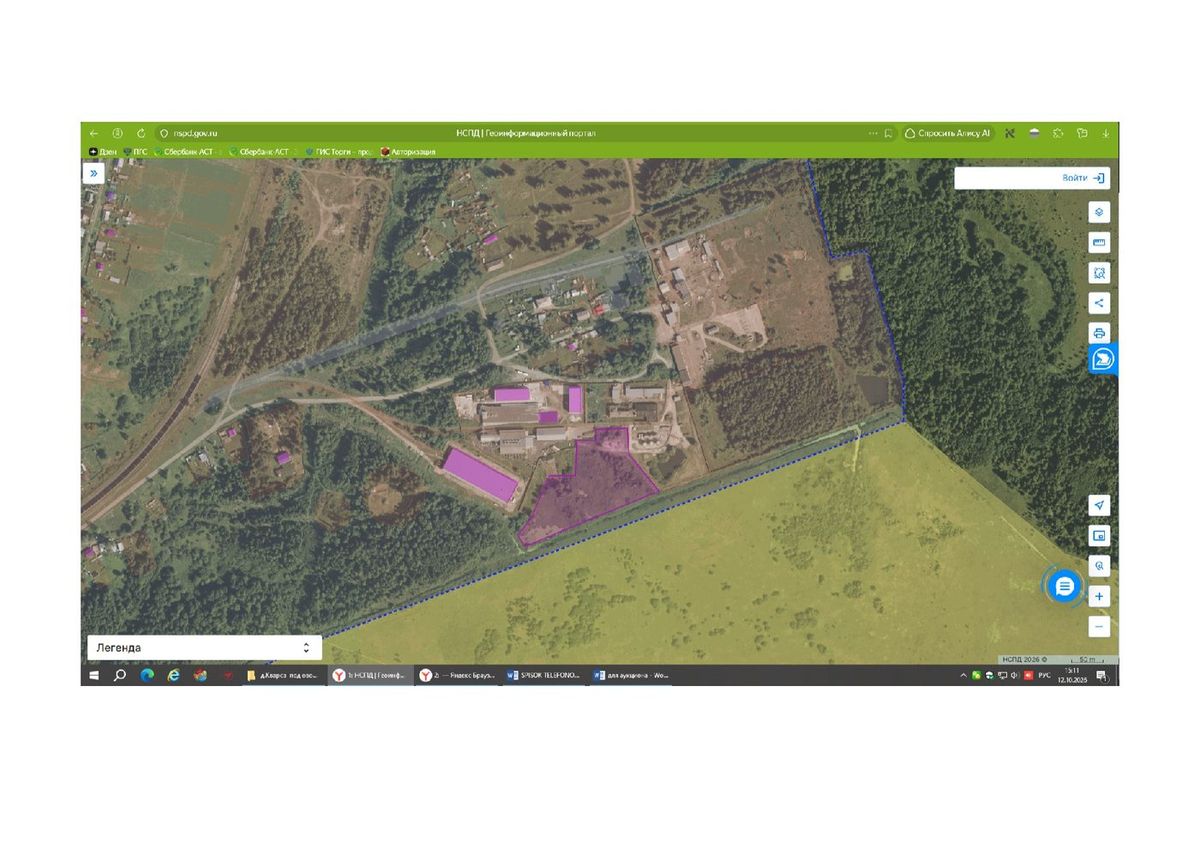Open the folder window in taskbar
Image resolution: width=1200 pixels, height=849 pixels.
click(x=285, y=676)
